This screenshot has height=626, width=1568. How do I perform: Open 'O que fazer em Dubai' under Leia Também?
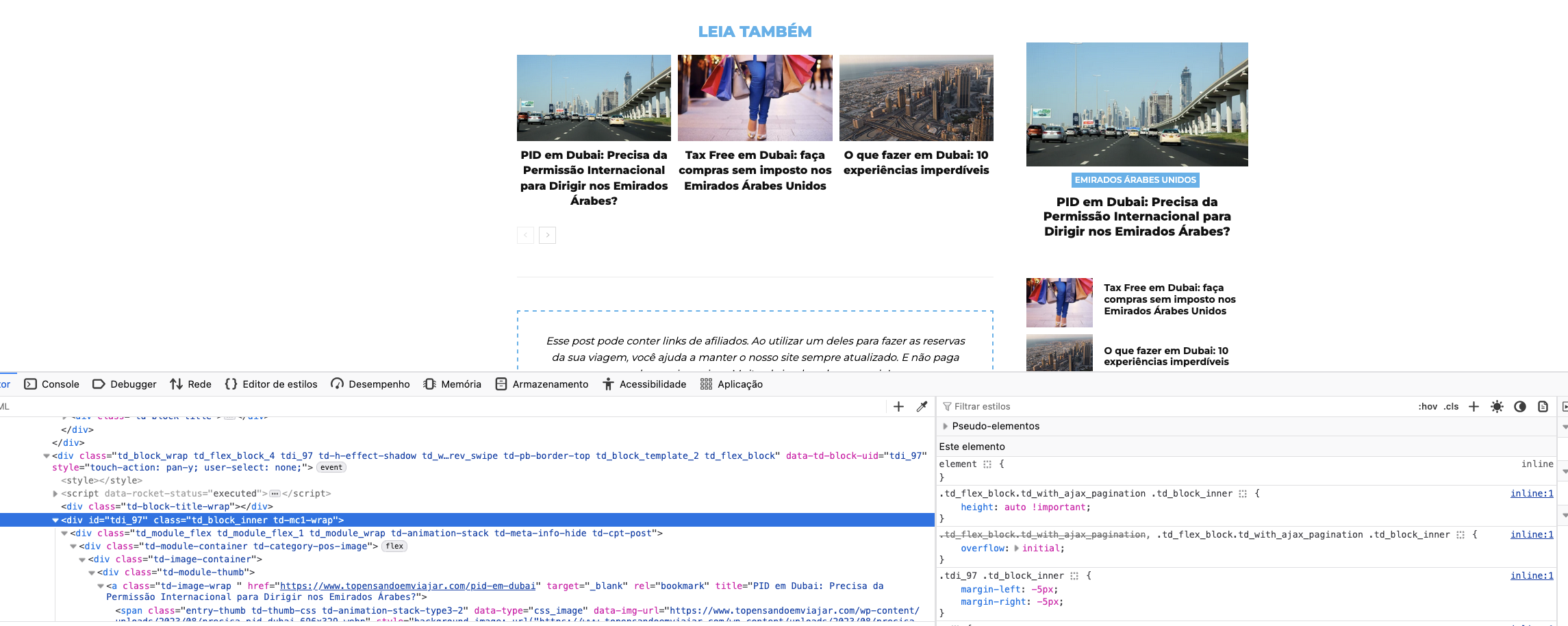pyautogui.click(x=916, y=163)
